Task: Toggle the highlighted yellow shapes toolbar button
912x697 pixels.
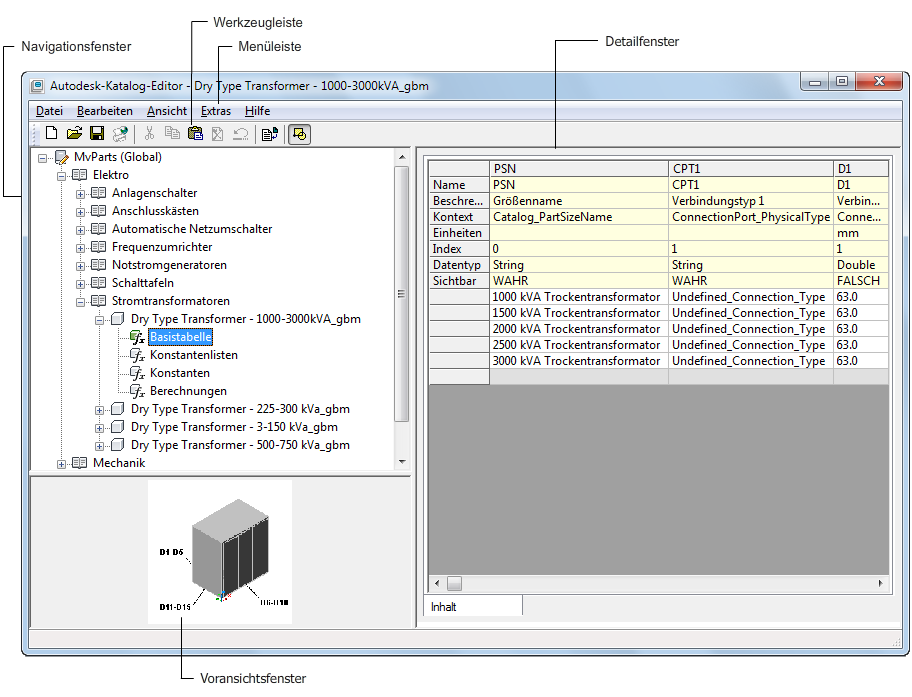Action: click(300, 134)
